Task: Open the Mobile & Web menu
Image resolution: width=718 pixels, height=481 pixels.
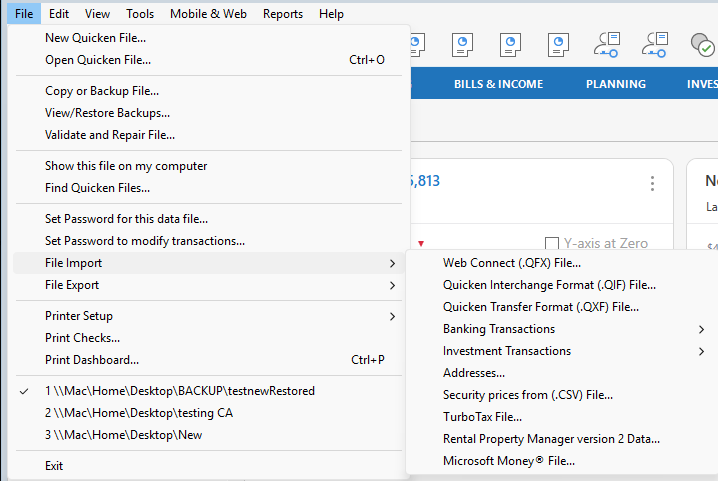Action: pos(208,14)
